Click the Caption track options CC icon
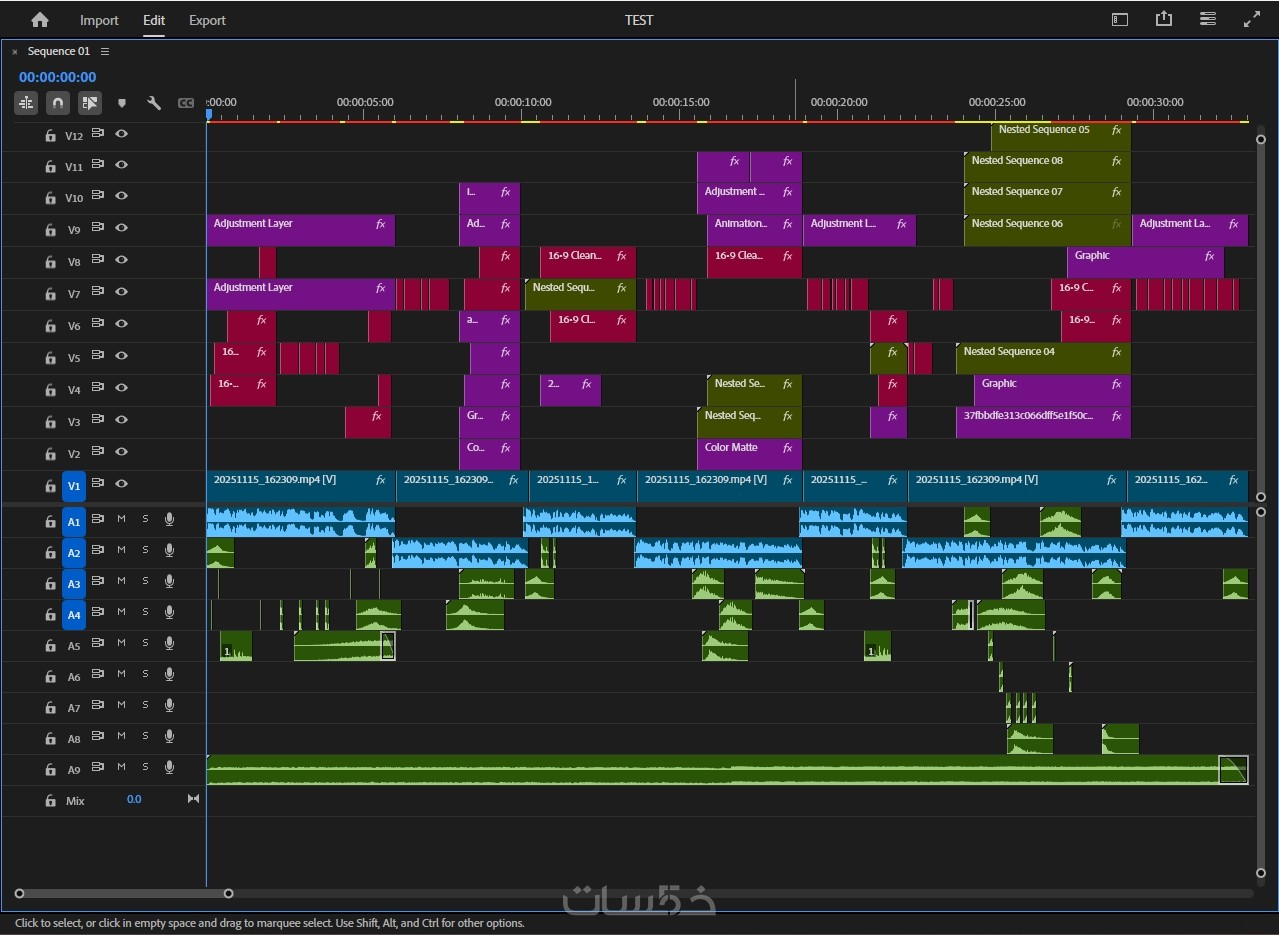 (x=186, y=102)
